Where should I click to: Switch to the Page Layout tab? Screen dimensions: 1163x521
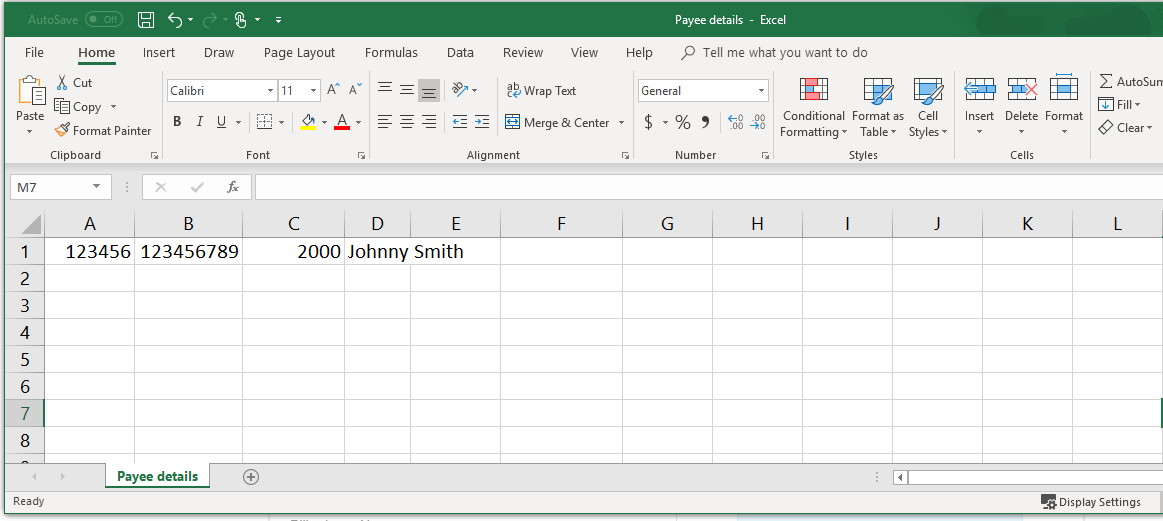click(x=299, y=53)
